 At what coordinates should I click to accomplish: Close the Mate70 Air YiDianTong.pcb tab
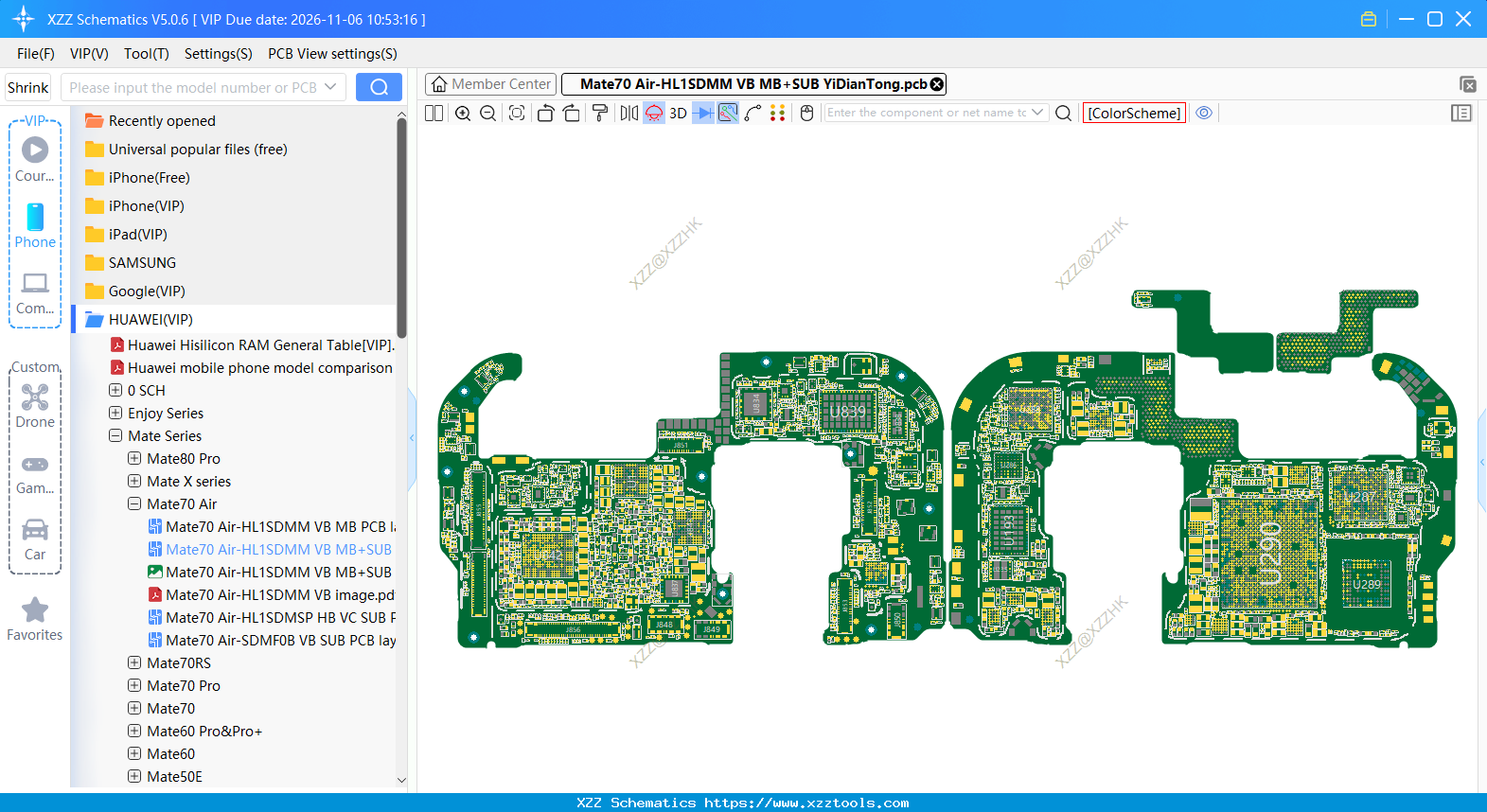click(x=937, y=84)
